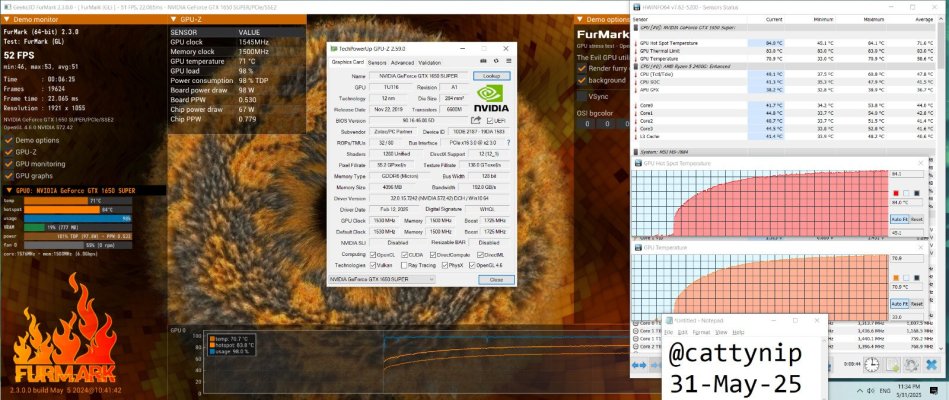The width and height of the screenshot is (949, 400).
Task: Click Auto Fit in GPU Temperature graph
Action: [x=898, y=304]
